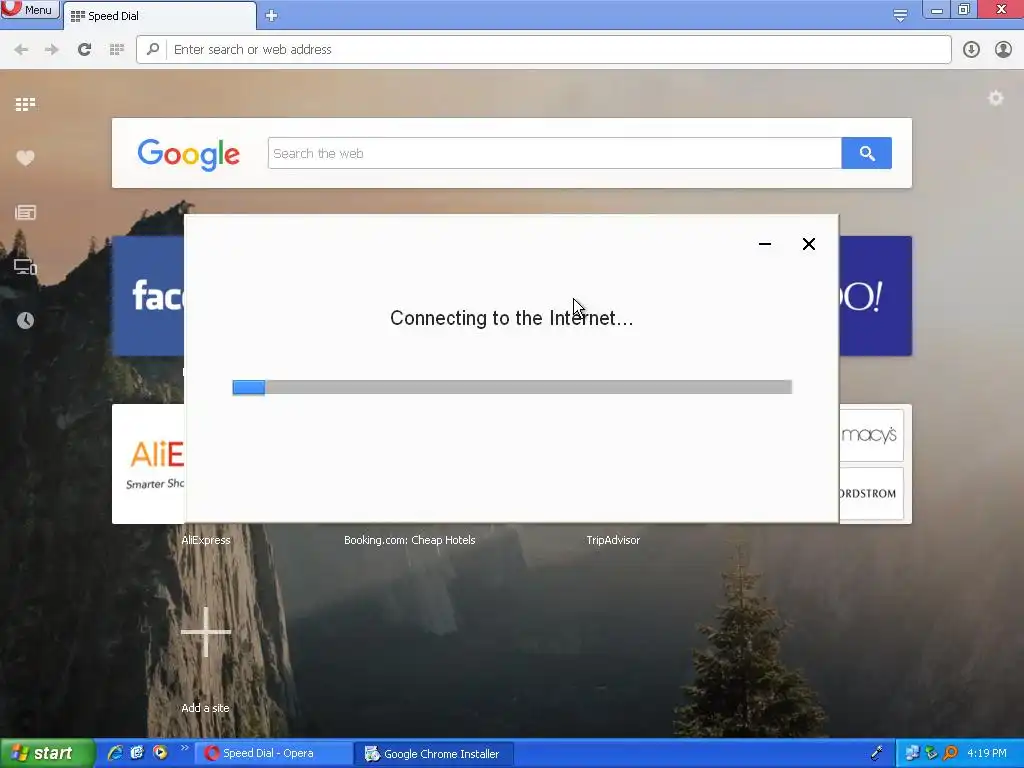Open a new tab with plus icon

coord(272,16)
